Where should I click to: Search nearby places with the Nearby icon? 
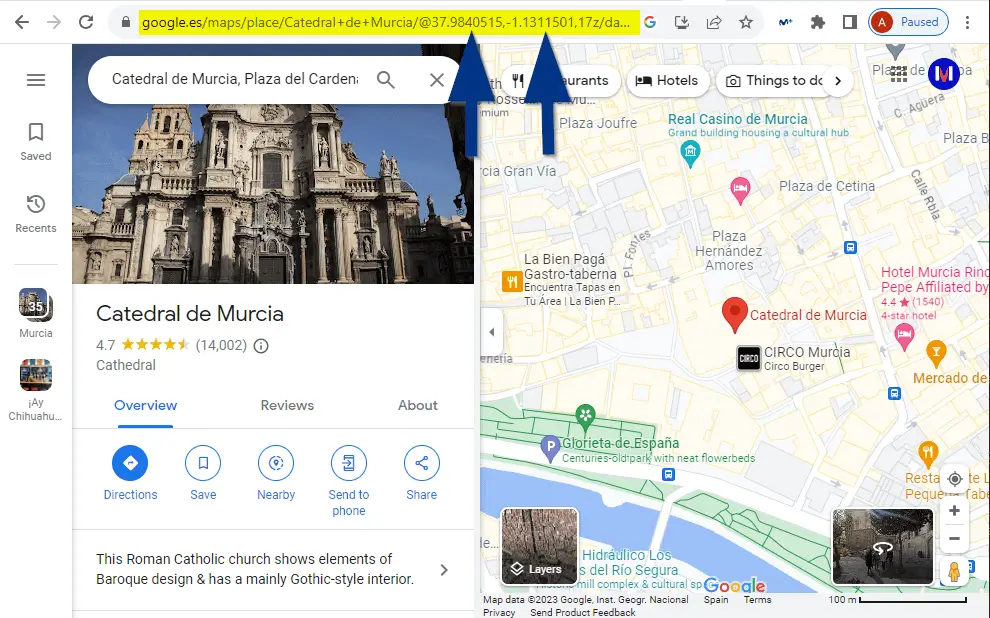tap(276, 463)
